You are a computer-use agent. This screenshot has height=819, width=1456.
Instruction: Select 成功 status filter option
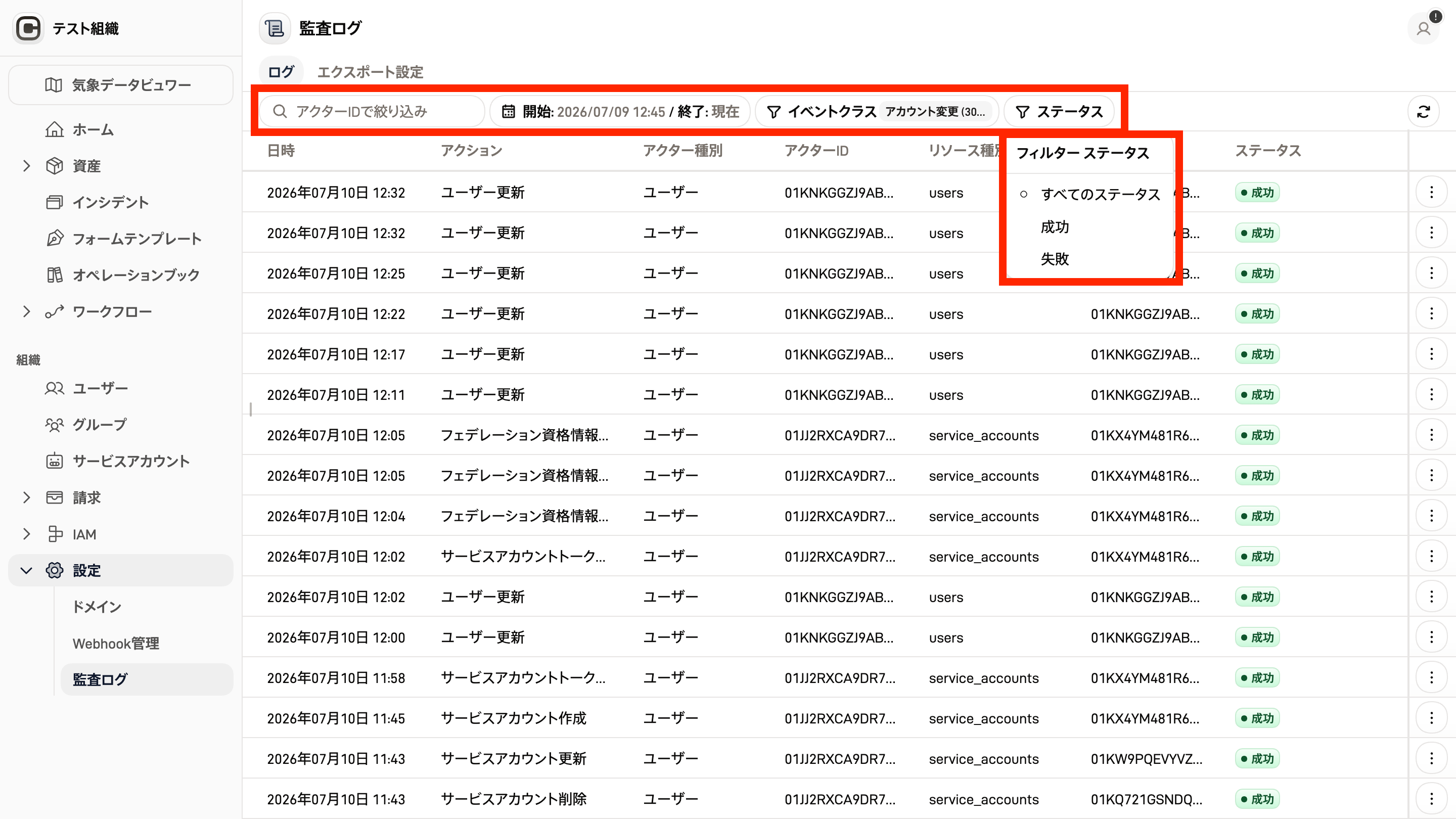[x=1089, y=226]
